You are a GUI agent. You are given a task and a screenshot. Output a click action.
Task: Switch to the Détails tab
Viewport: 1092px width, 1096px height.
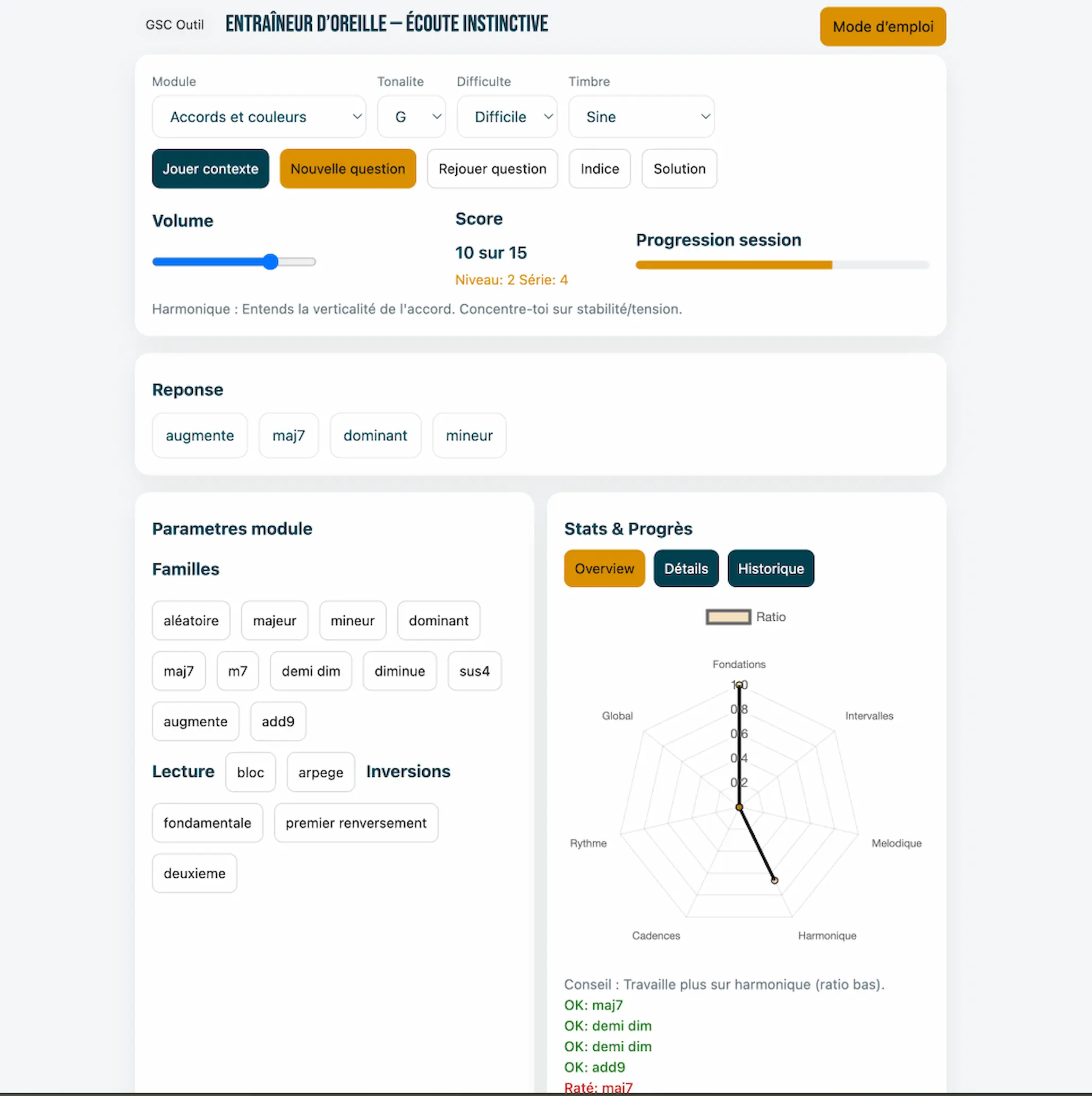tap(685, 568)
